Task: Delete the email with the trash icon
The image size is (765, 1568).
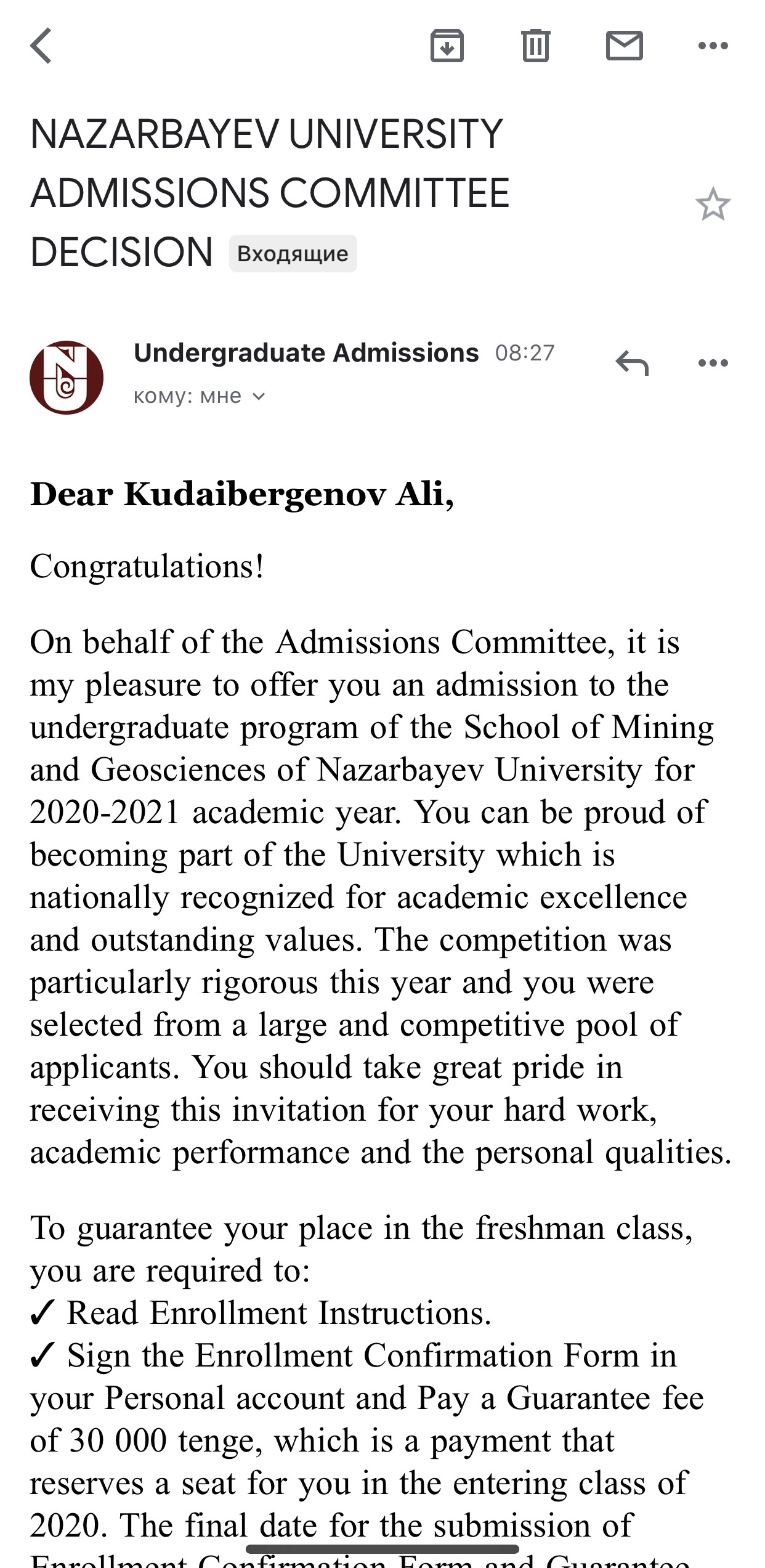Action: point(535,46)
